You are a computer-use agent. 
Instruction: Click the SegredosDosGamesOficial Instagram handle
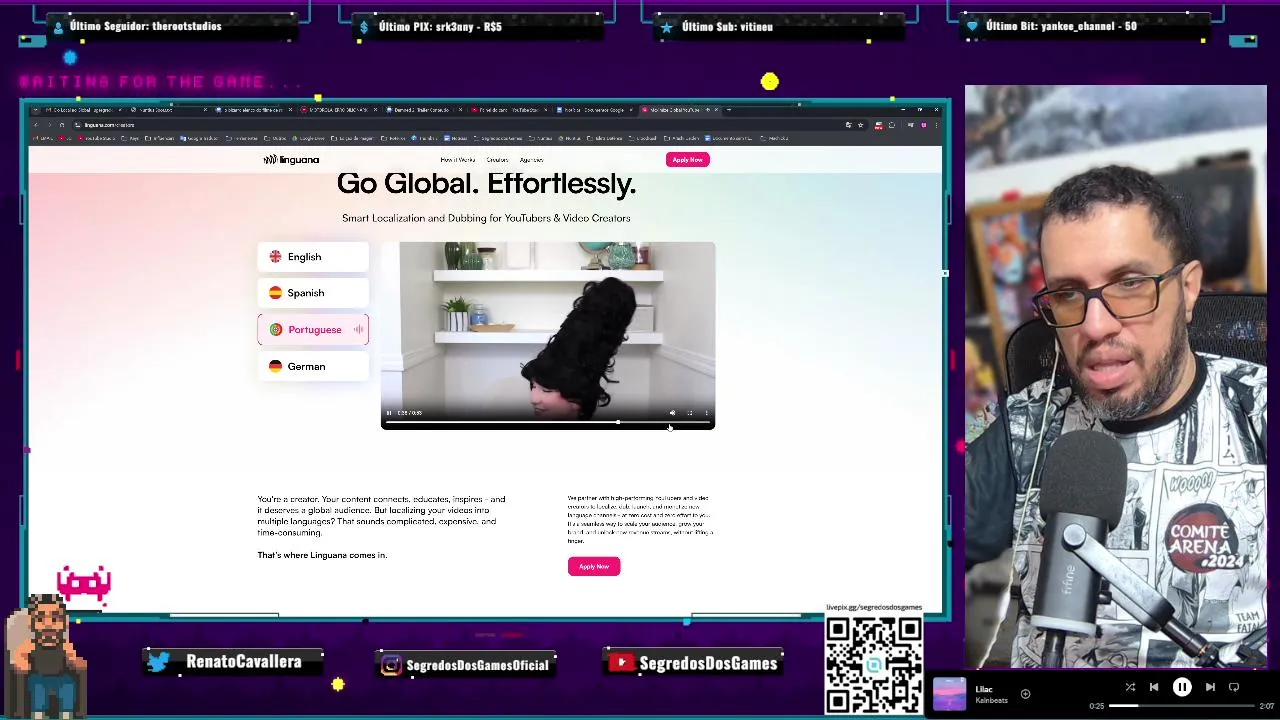pos(477,665)
